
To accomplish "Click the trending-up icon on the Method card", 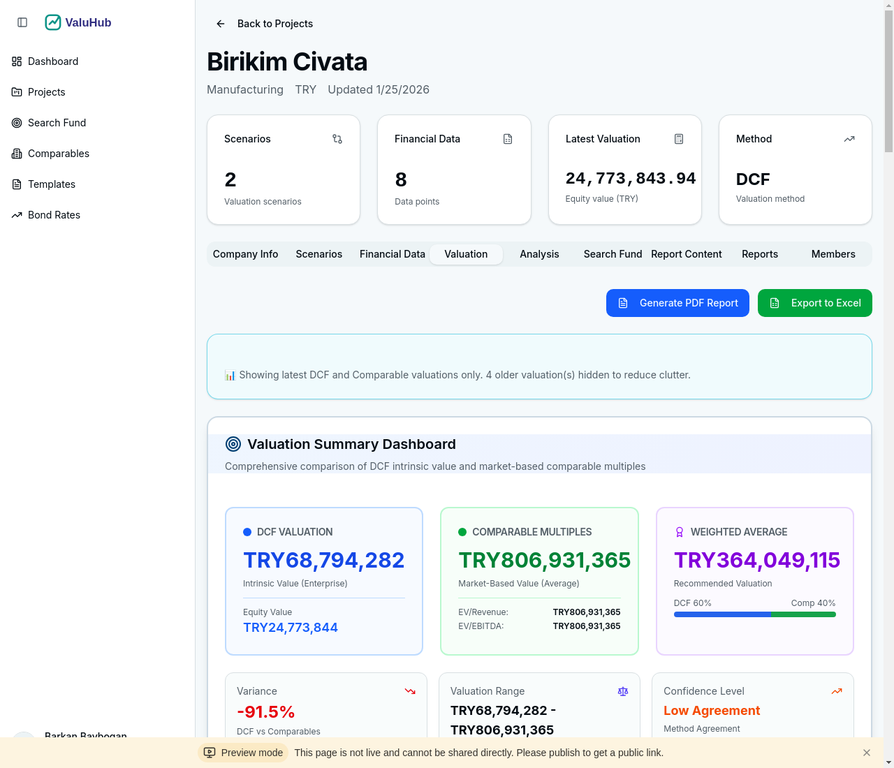I will click(x=849, y=139).
